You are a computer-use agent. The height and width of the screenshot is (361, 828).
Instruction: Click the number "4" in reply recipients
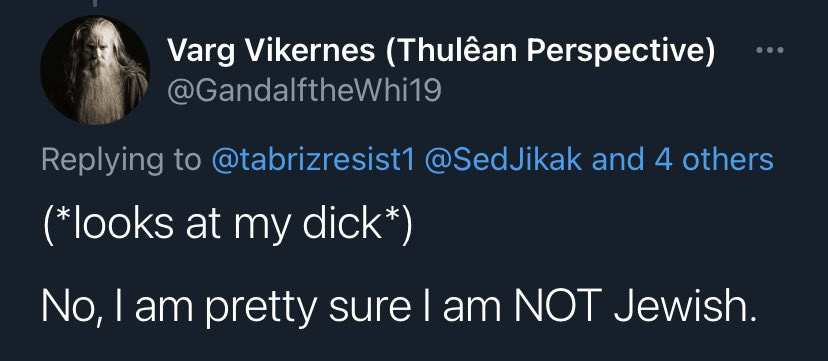point(663,160)
